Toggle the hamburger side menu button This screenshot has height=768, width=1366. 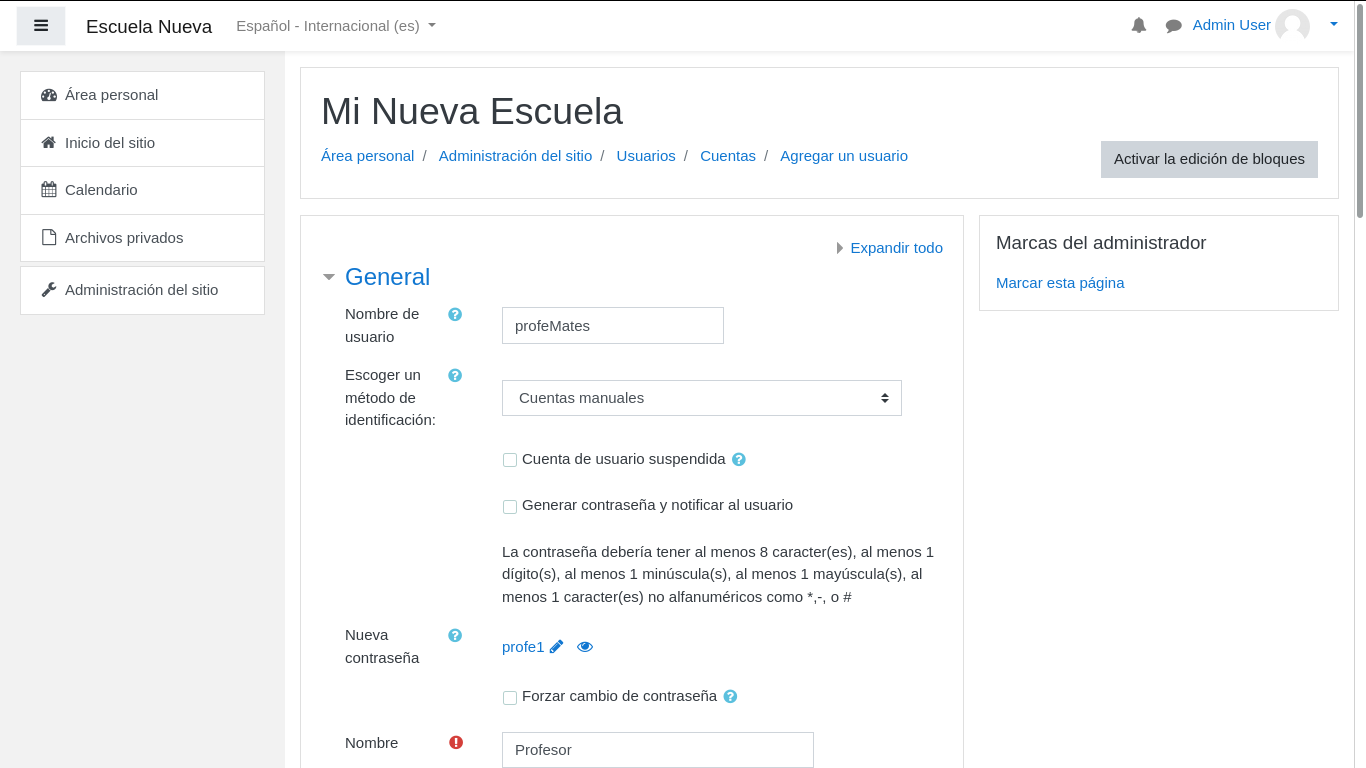(x=41, y=26)
